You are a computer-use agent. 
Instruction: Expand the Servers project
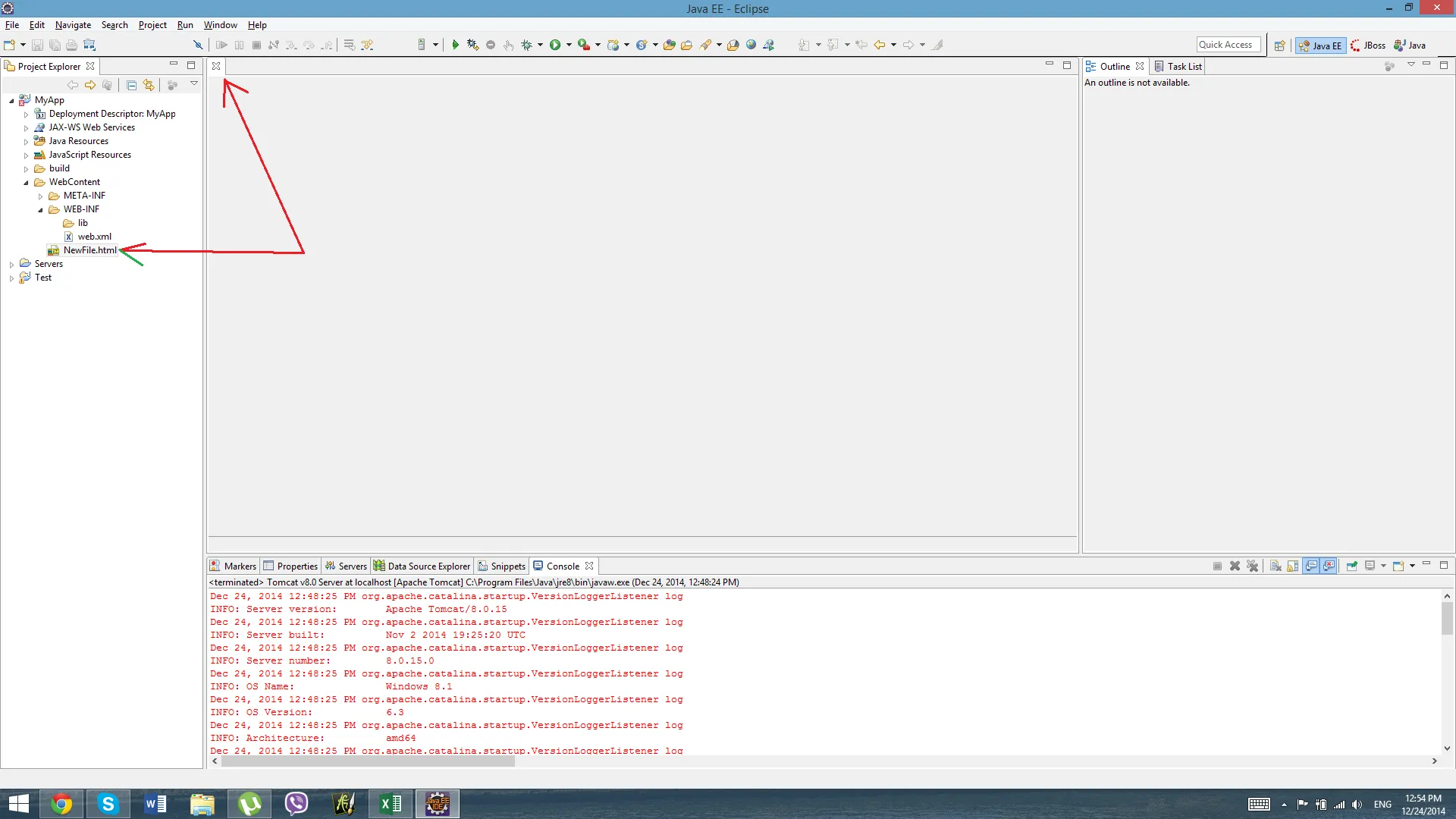[11, 265]
